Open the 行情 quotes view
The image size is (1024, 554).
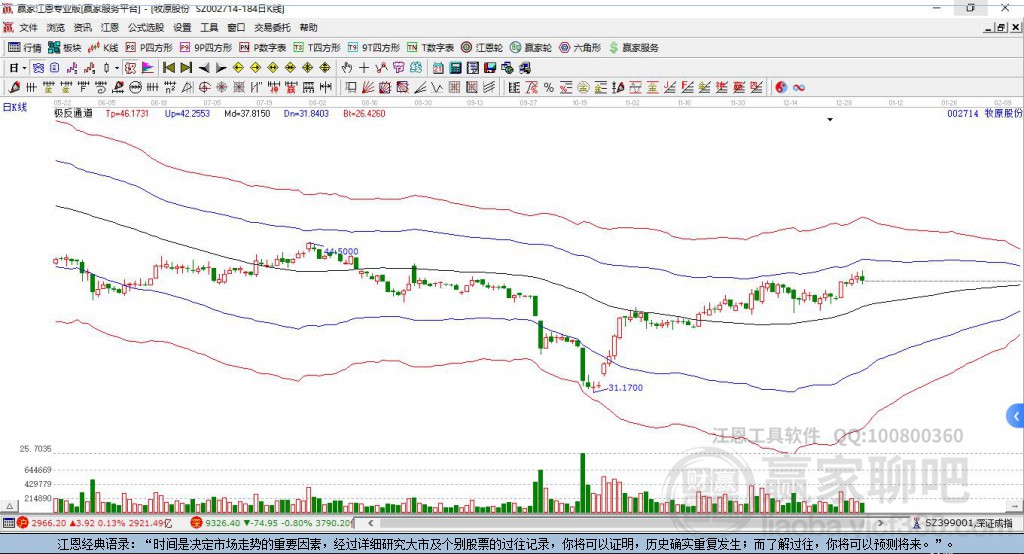25,48
